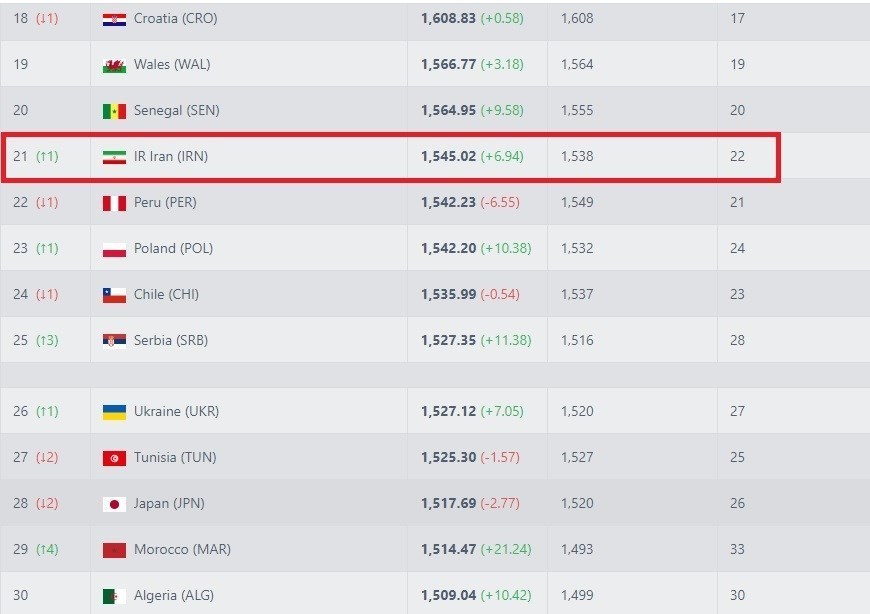Open the Japan (JPN) team link

[169, 504]
